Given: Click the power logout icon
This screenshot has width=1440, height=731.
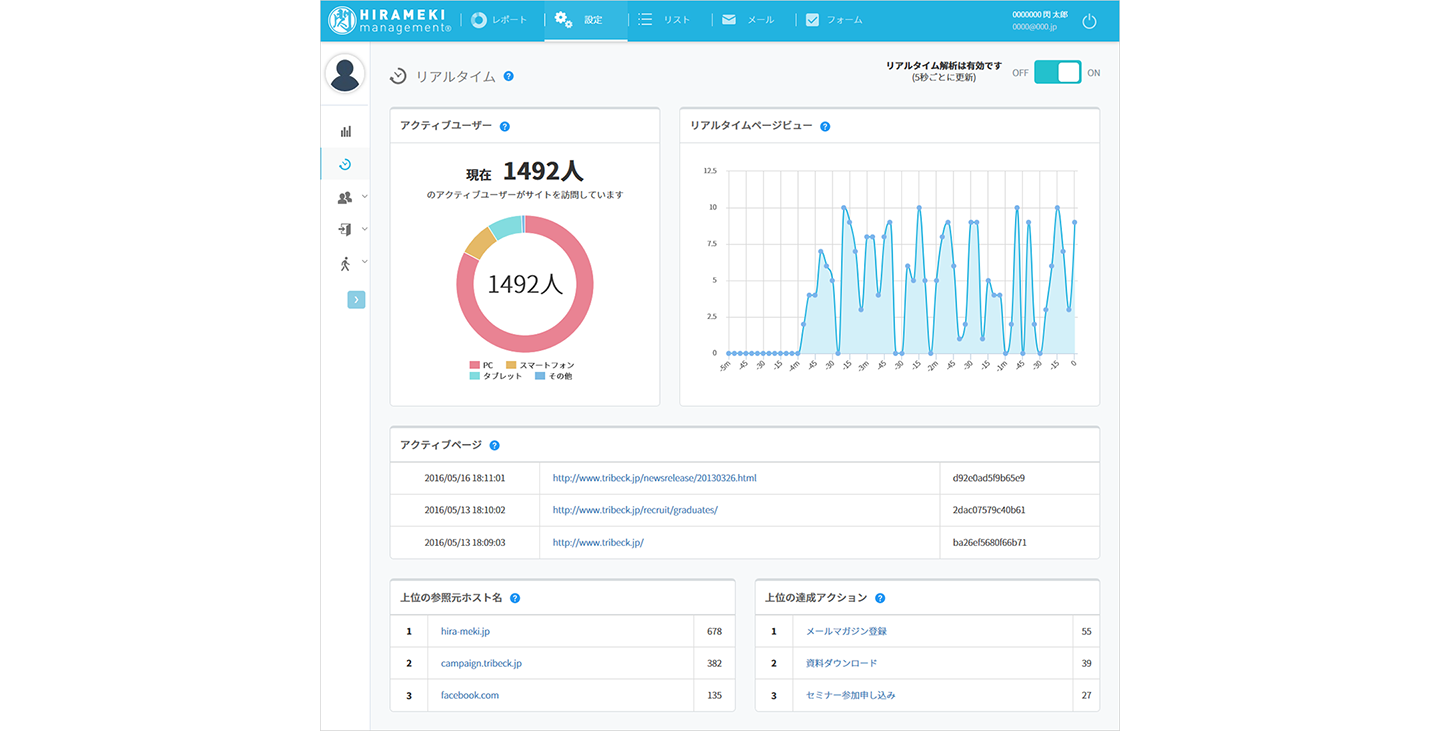Looking at the screenshot, I should click(x=1090, y=21).
